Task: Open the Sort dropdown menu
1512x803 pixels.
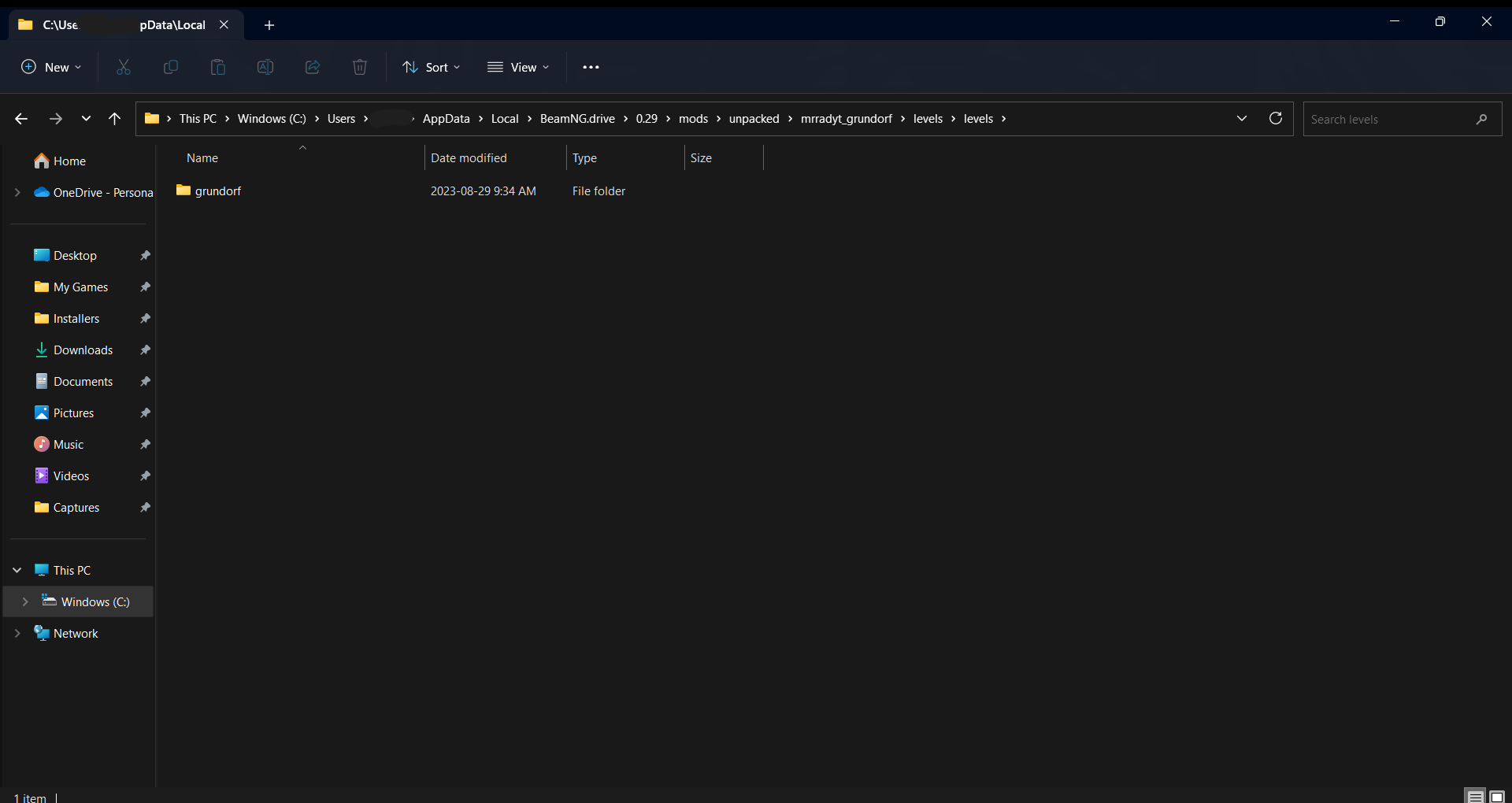Action: tap(432, 67)
